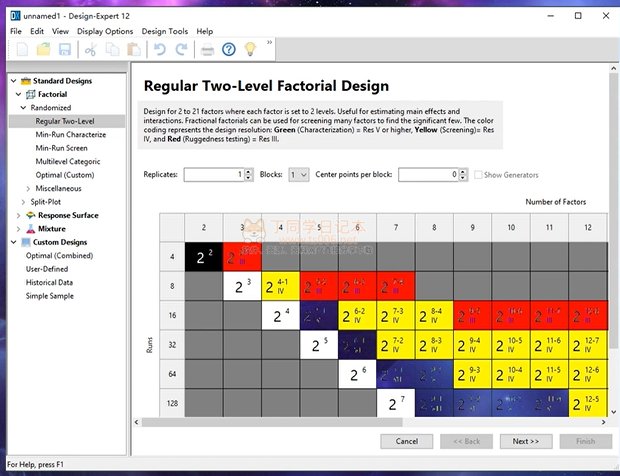This screenshot has height=476, width=620.
Task: Click the Open folder toolbar icon
Action: click(x=42, y=49)
